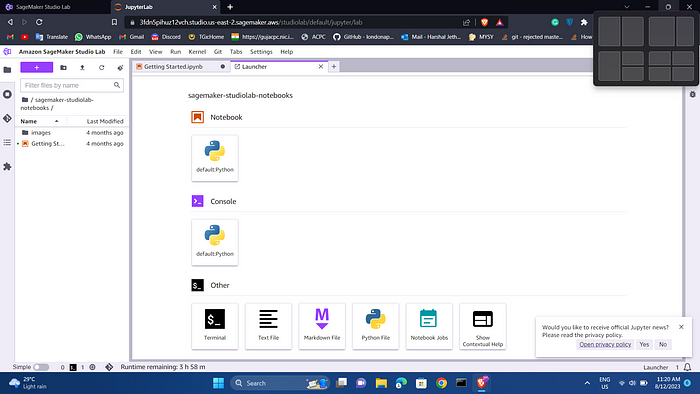Image resolution: width=700 pixels, height=394 pixels.
Task: Click the notification bell in status bar
Action: coord(688,367)
